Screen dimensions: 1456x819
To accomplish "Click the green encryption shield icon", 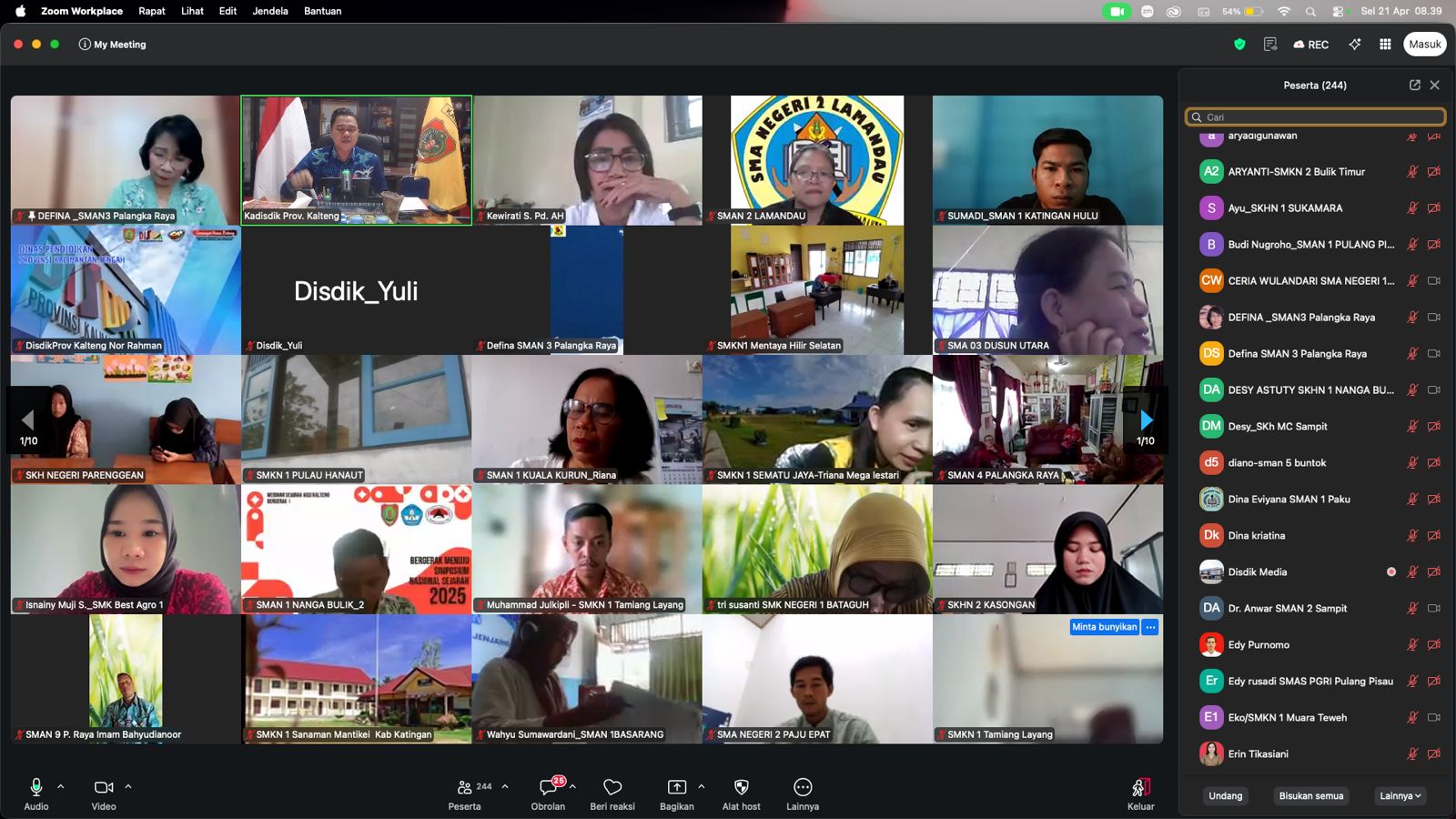I will [1239, 44].
